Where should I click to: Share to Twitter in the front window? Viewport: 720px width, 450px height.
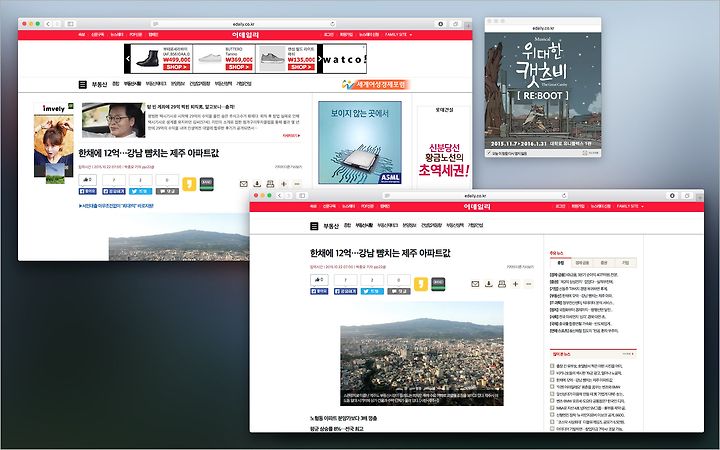372,292
